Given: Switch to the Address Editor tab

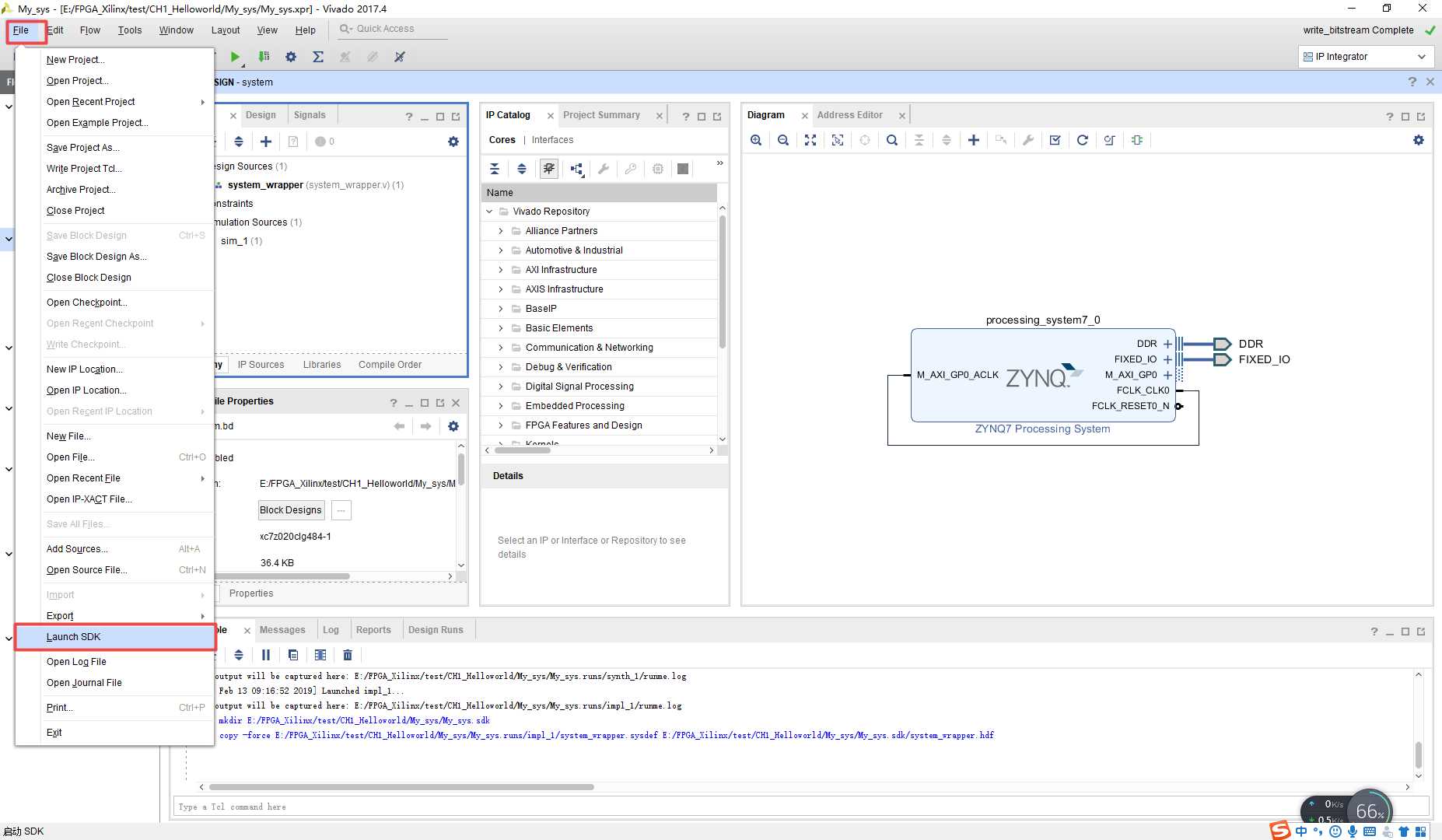Looking at the screenshot, I should [849, 115].
